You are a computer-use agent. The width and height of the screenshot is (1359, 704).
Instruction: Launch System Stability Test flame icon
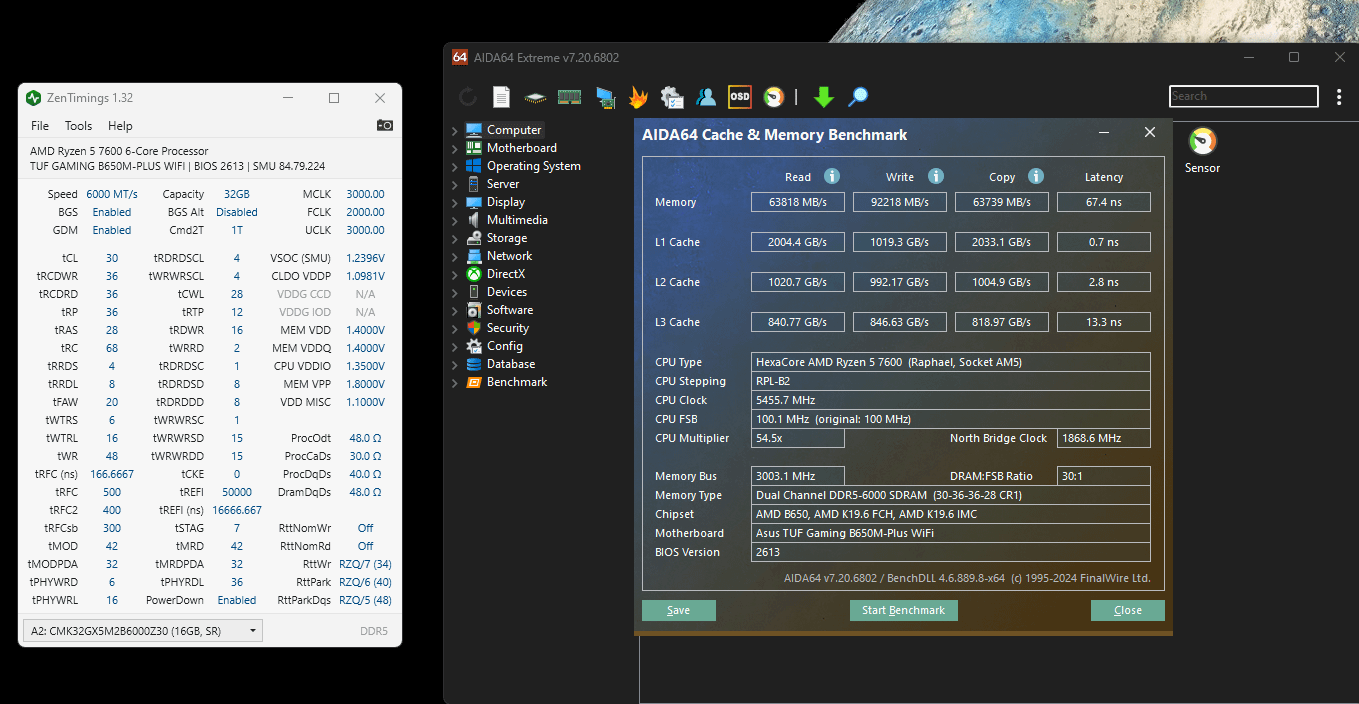pyautogui.click(x=638, y=97)
